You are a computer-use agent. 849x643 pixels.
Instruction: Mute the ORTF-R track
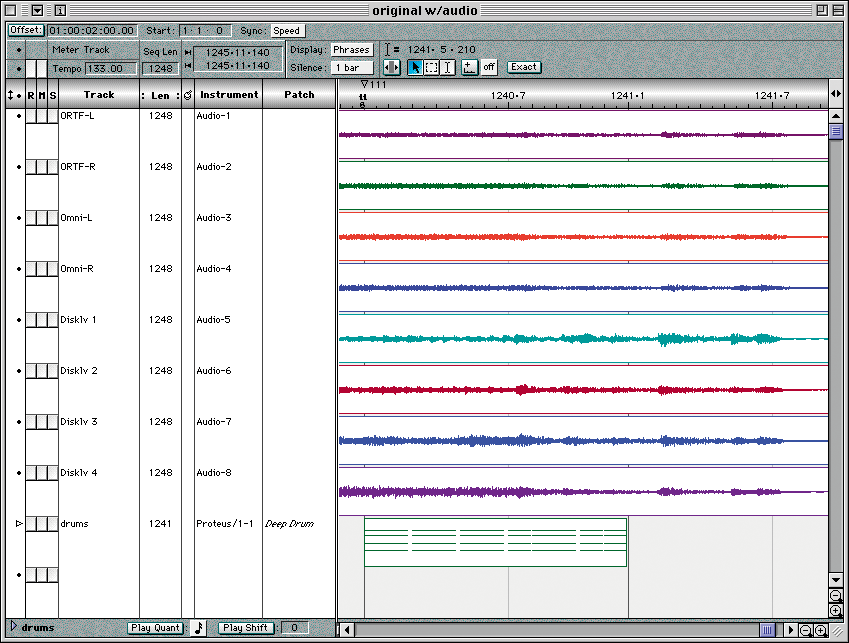pos(42,167)
